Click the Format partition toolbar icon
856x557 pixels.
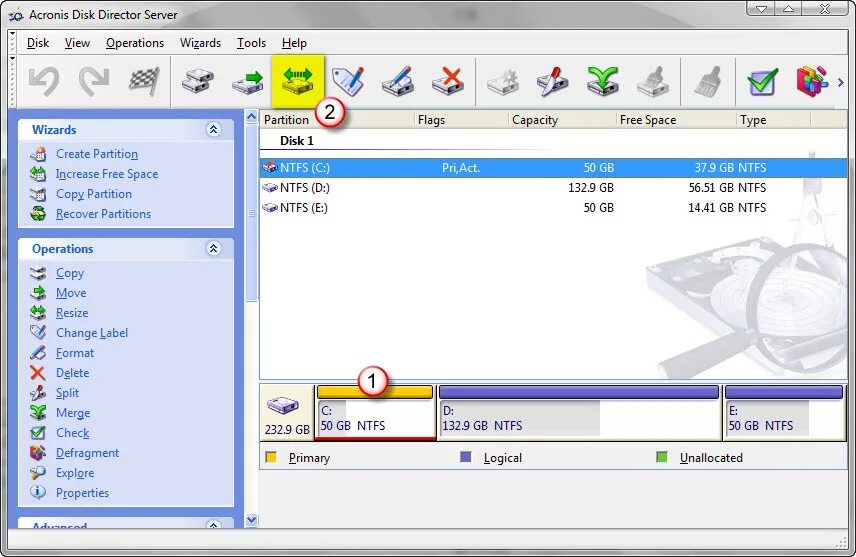[398, 81]
